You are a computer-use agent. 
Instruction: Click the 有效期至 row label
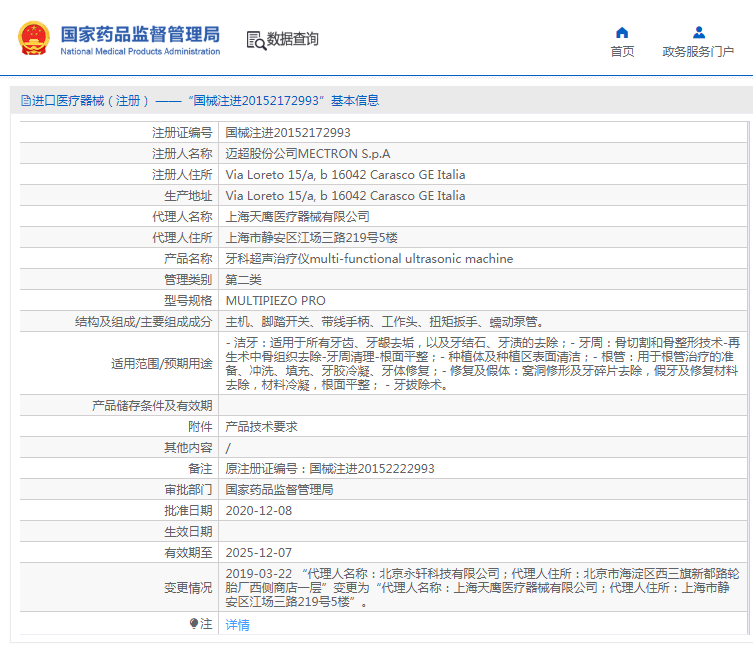click(x=188, y=553)
